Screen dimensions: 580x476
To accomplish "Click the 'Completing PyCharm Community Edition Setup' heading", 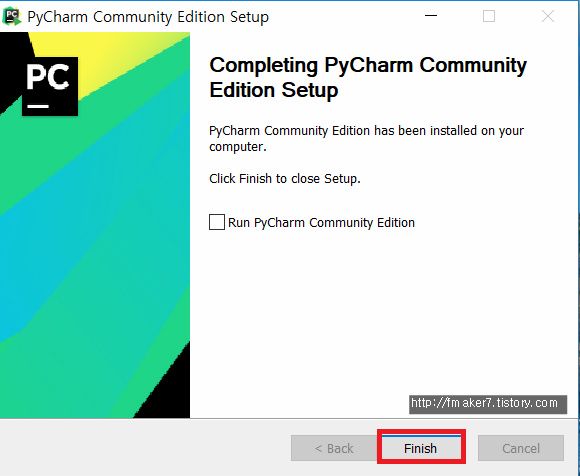I will coord(368,77).
